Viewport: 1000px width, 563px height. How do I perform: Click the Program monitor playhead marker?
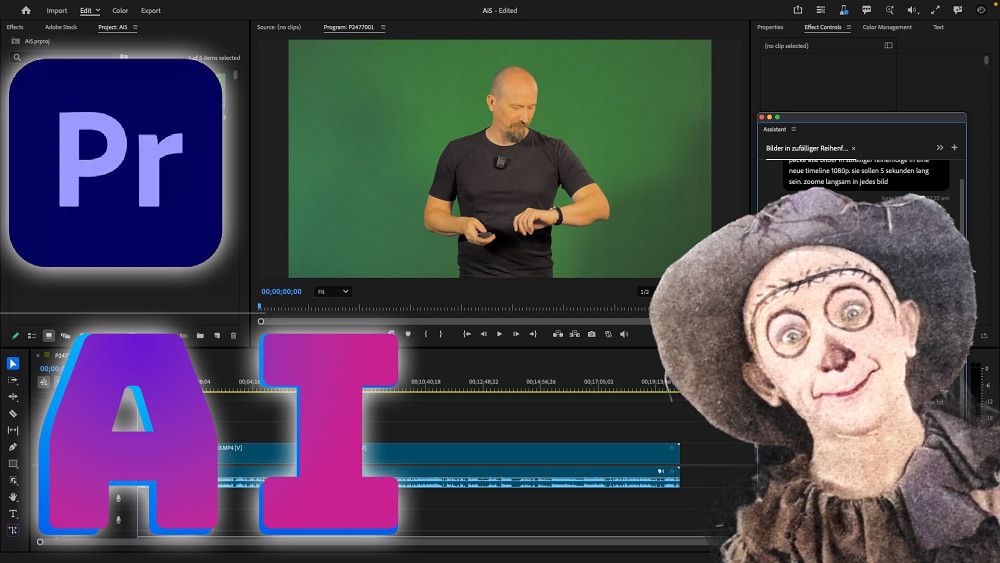[260, 307]
